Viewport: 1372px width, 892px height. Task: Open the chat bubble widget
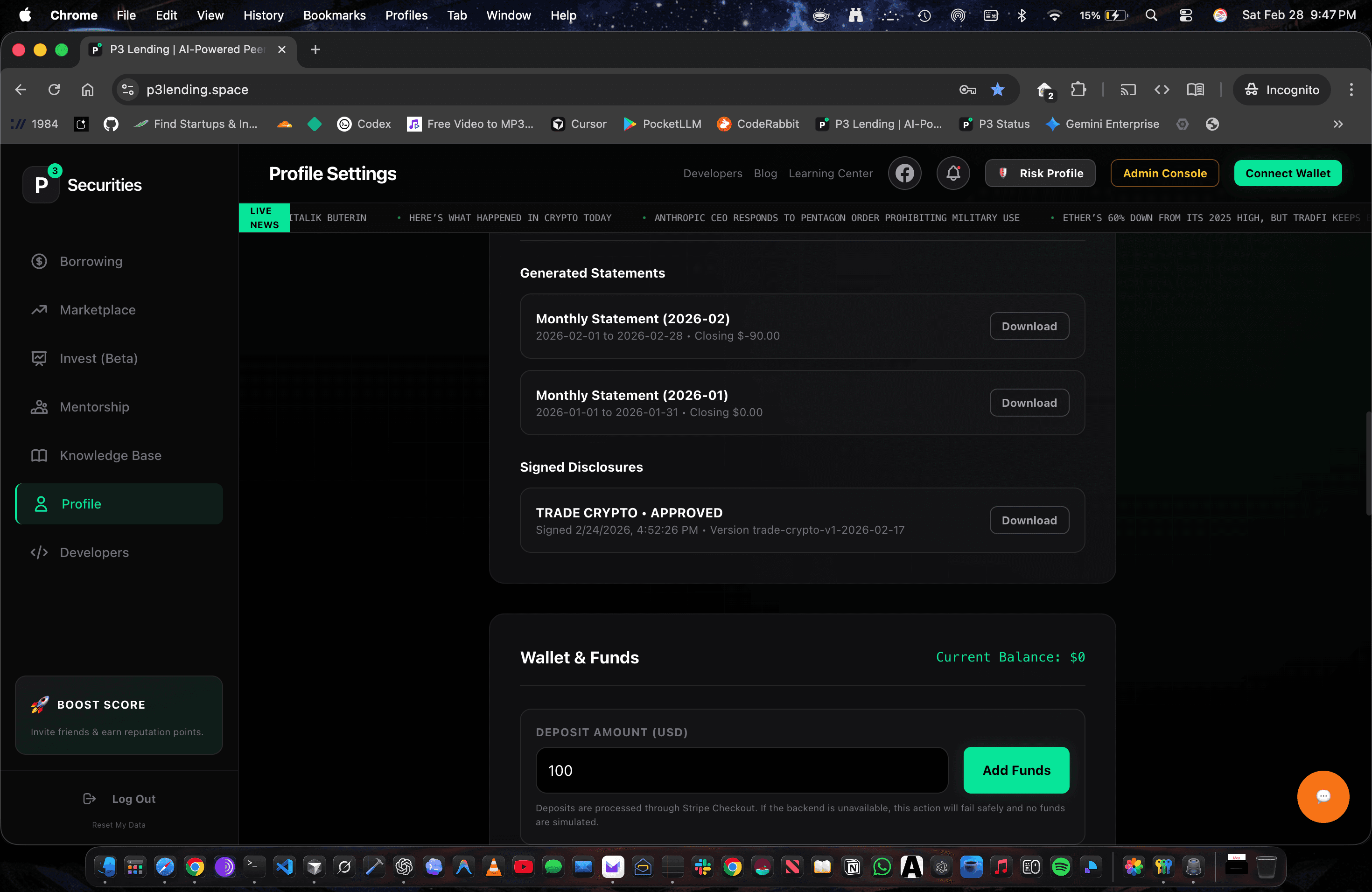tap(1323, 797)
